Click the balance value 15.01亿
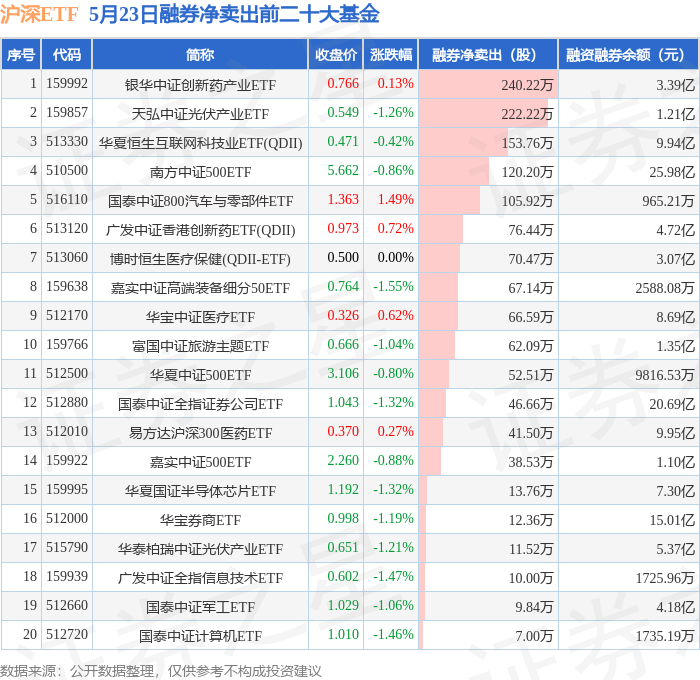700x680 pixels. (x=672, y=520)
